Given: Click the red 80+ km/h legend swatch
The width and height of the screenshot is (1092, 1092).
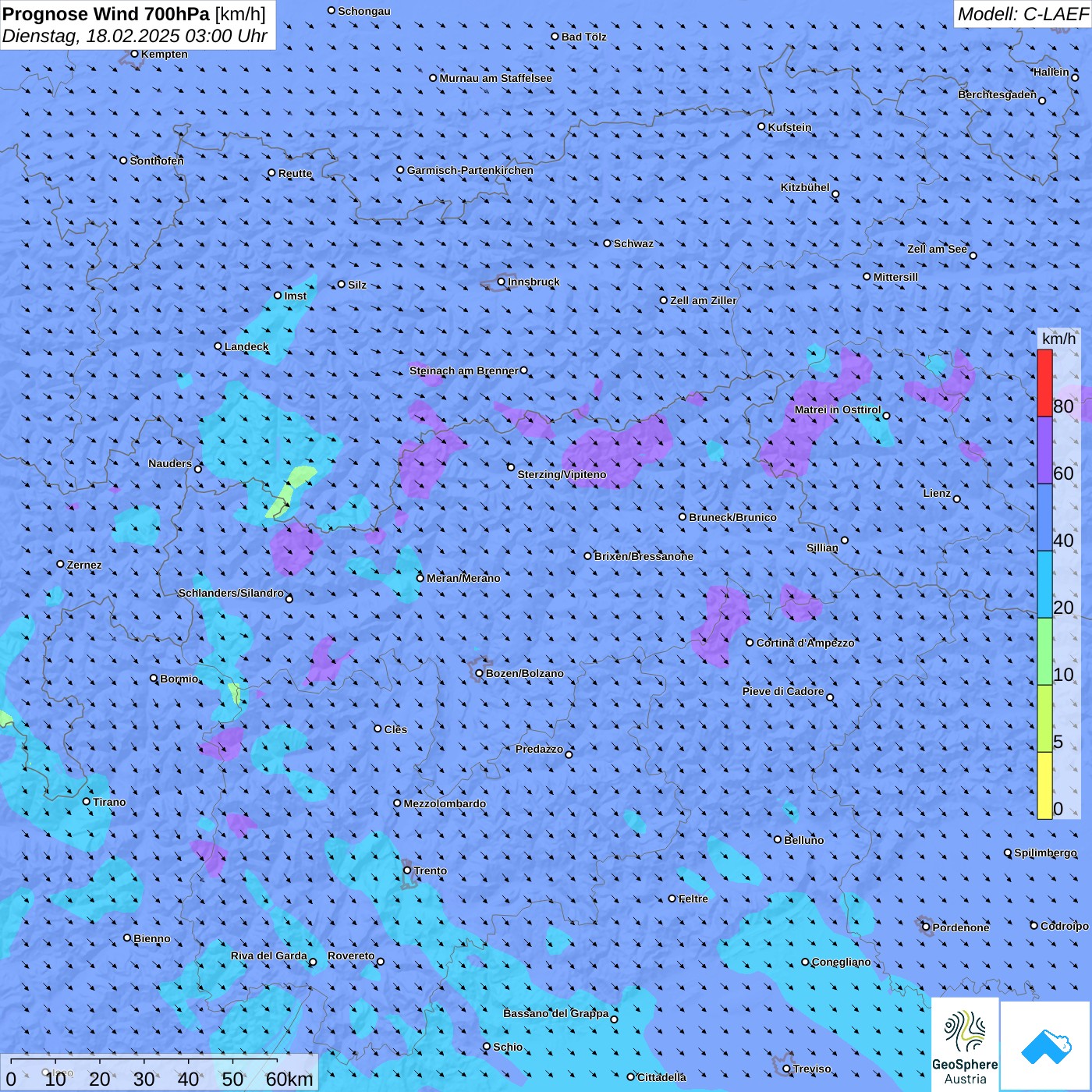Looking at the screenshot, I should (x=1044, y=383).
